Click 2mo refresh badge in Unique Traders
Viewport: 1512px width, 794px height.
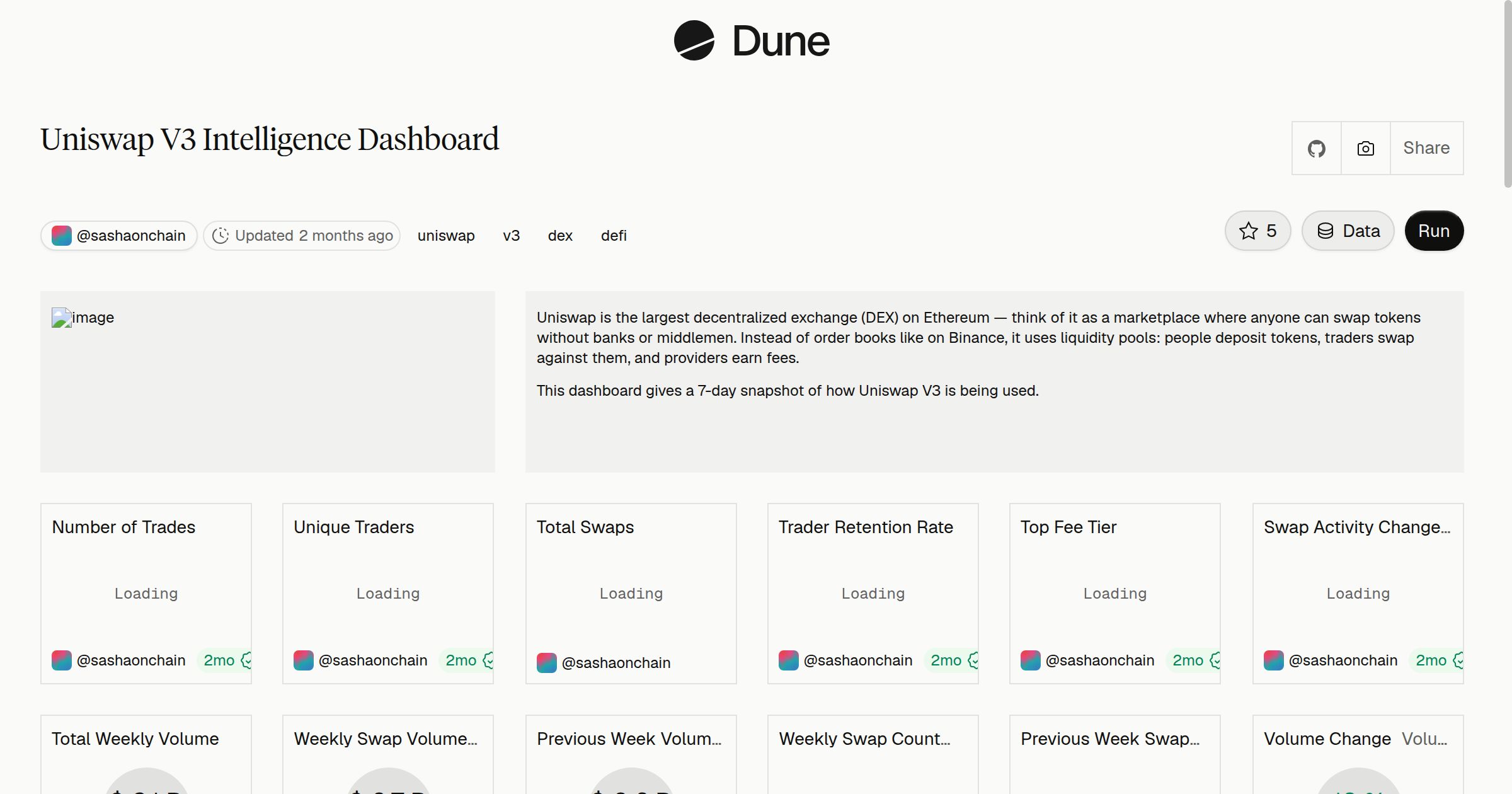click(467, 660)
